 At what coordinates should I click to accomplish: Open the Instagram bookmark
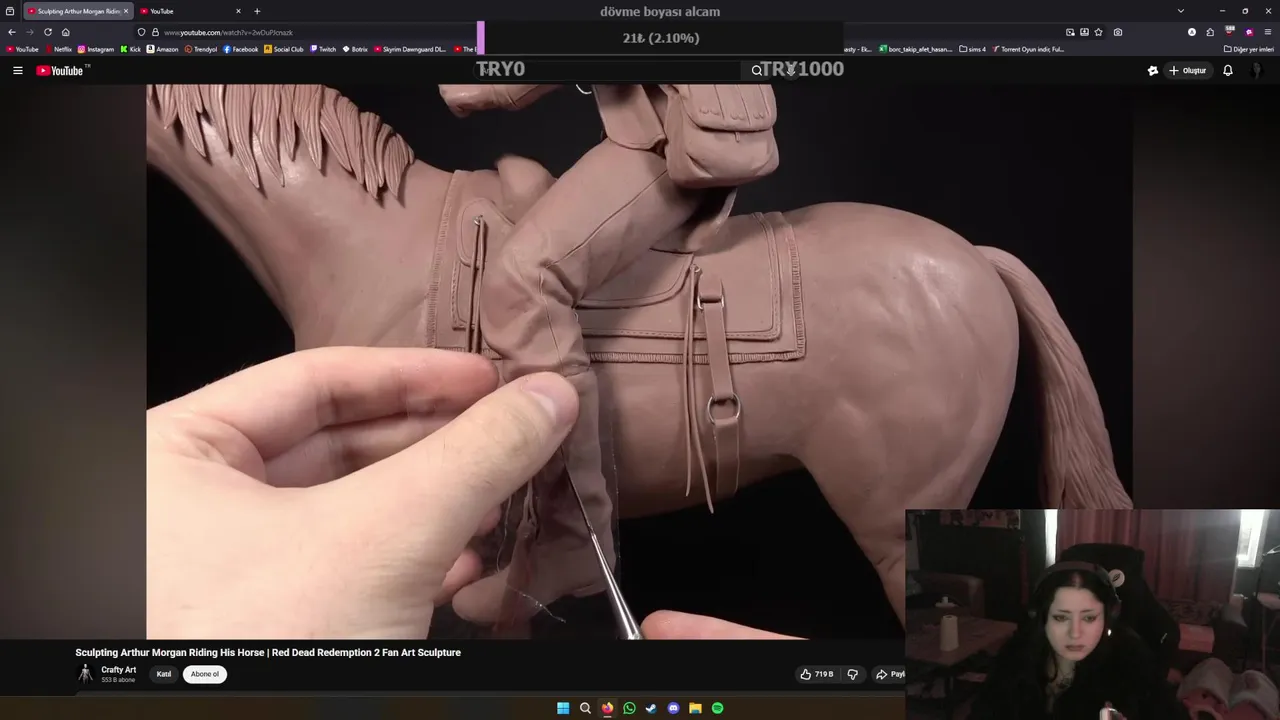tap(96, 49)
